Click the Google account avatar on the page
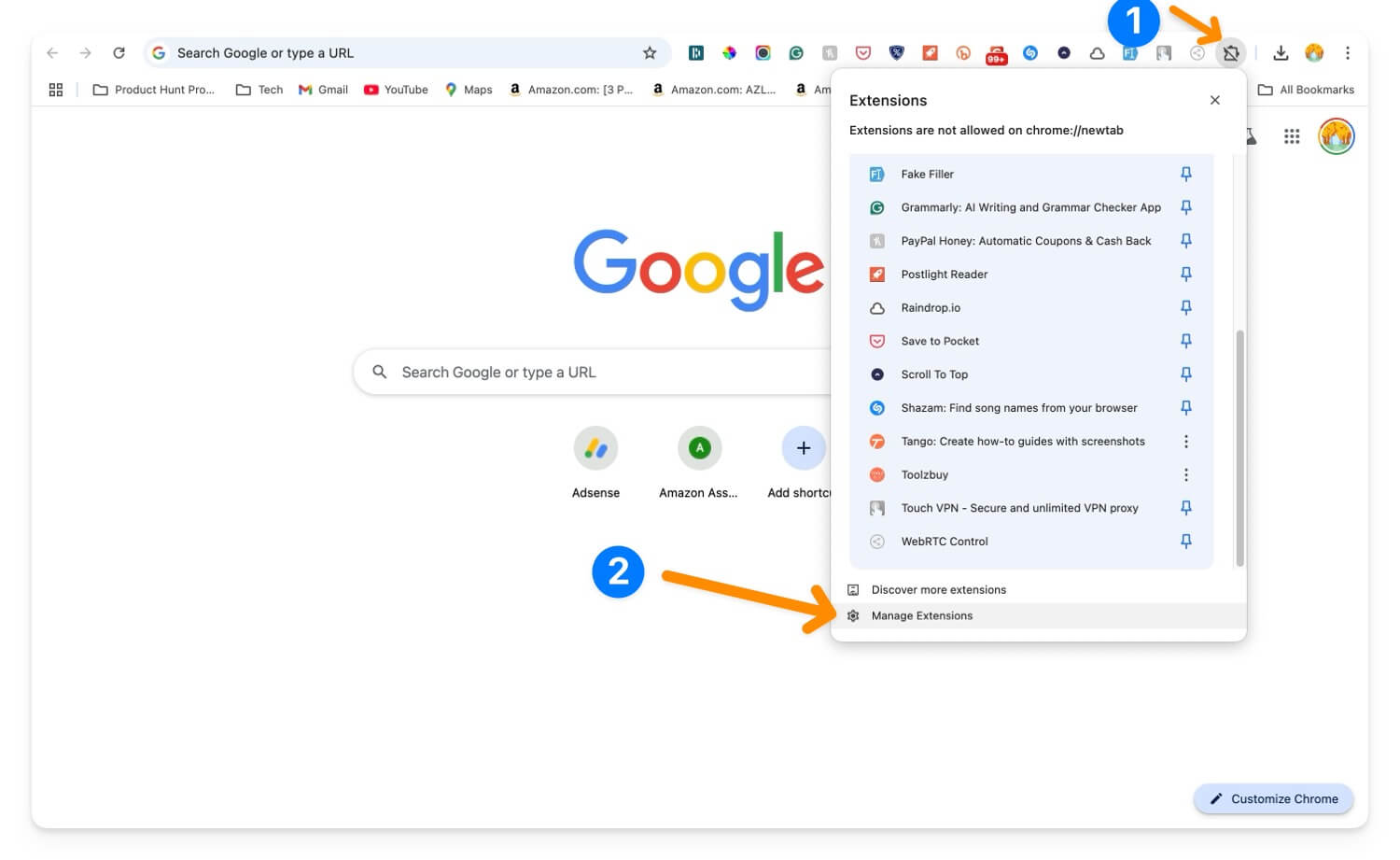The image size is (1400, 860). [1337, 136]
